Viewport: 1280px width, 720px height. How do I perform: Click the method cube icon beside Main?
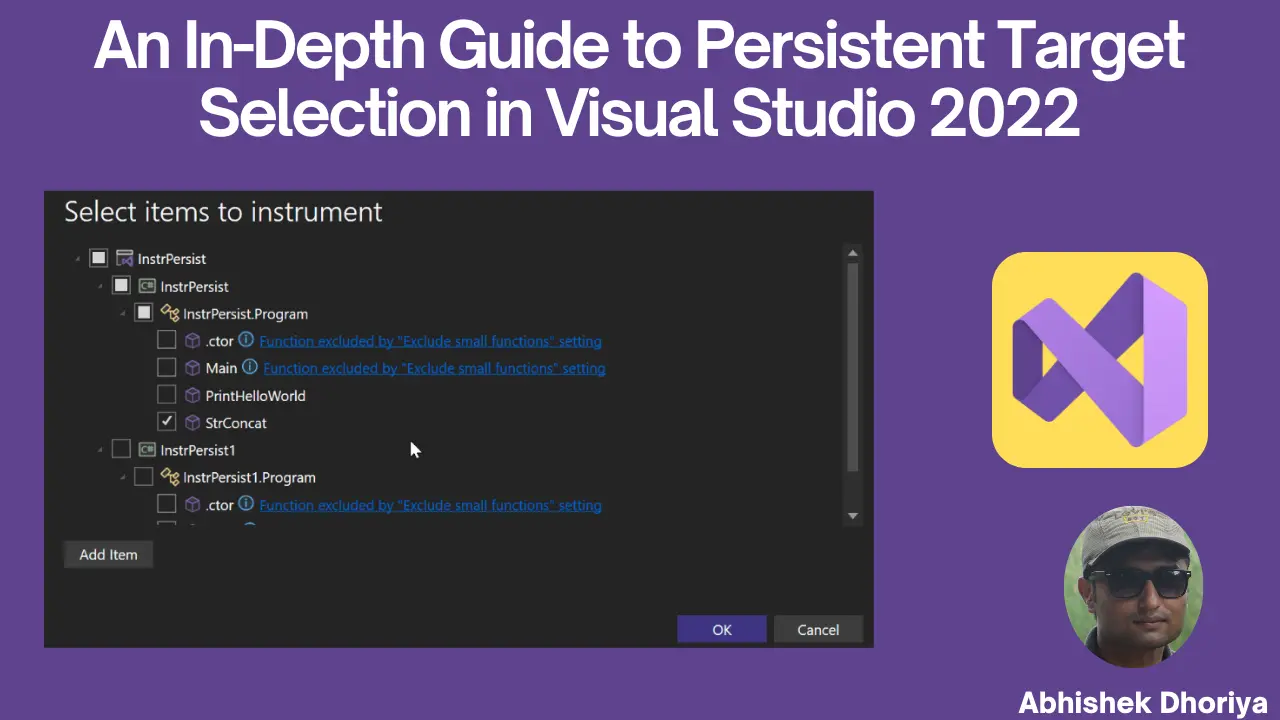193,368
